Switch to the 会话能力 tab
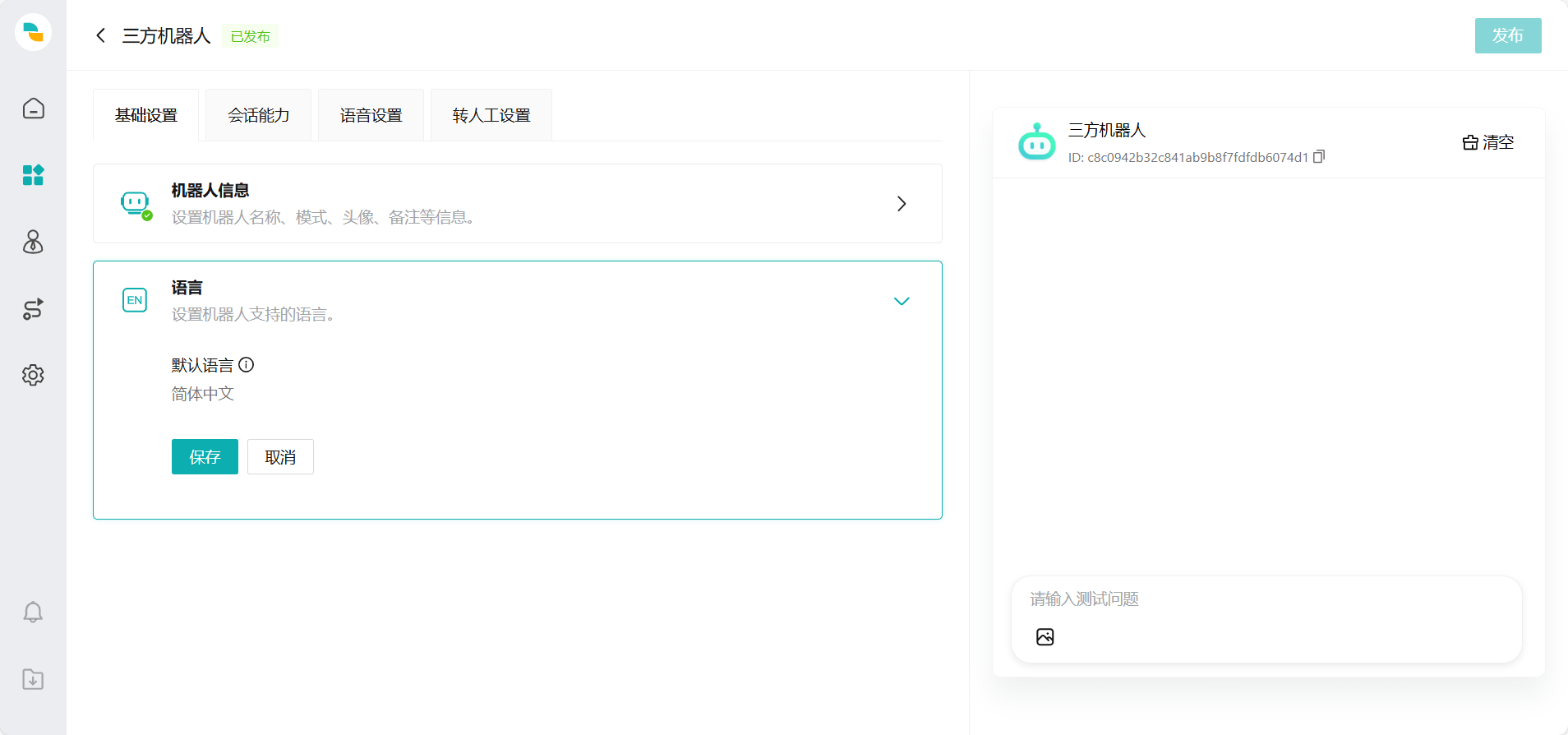This screenshot has width=1568, height=735. [x=258, y=116]
